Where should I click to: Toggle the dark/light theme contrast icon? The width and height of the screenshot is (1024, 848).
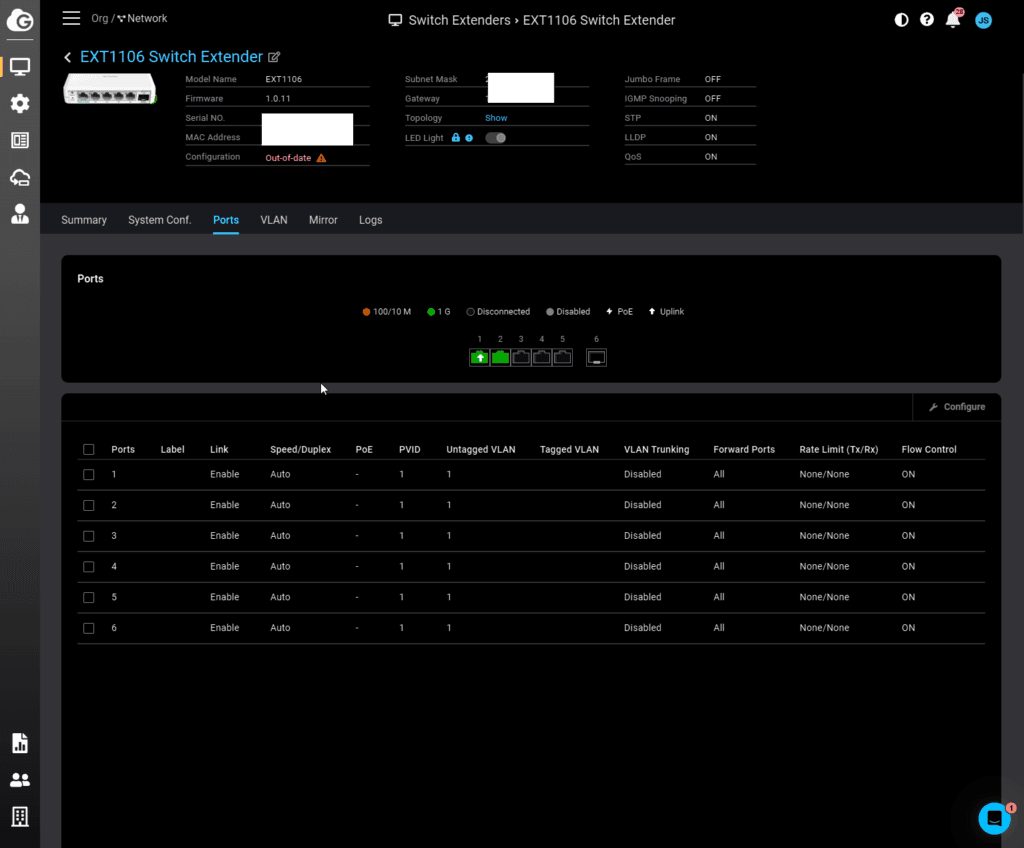[x=901, y=20]
